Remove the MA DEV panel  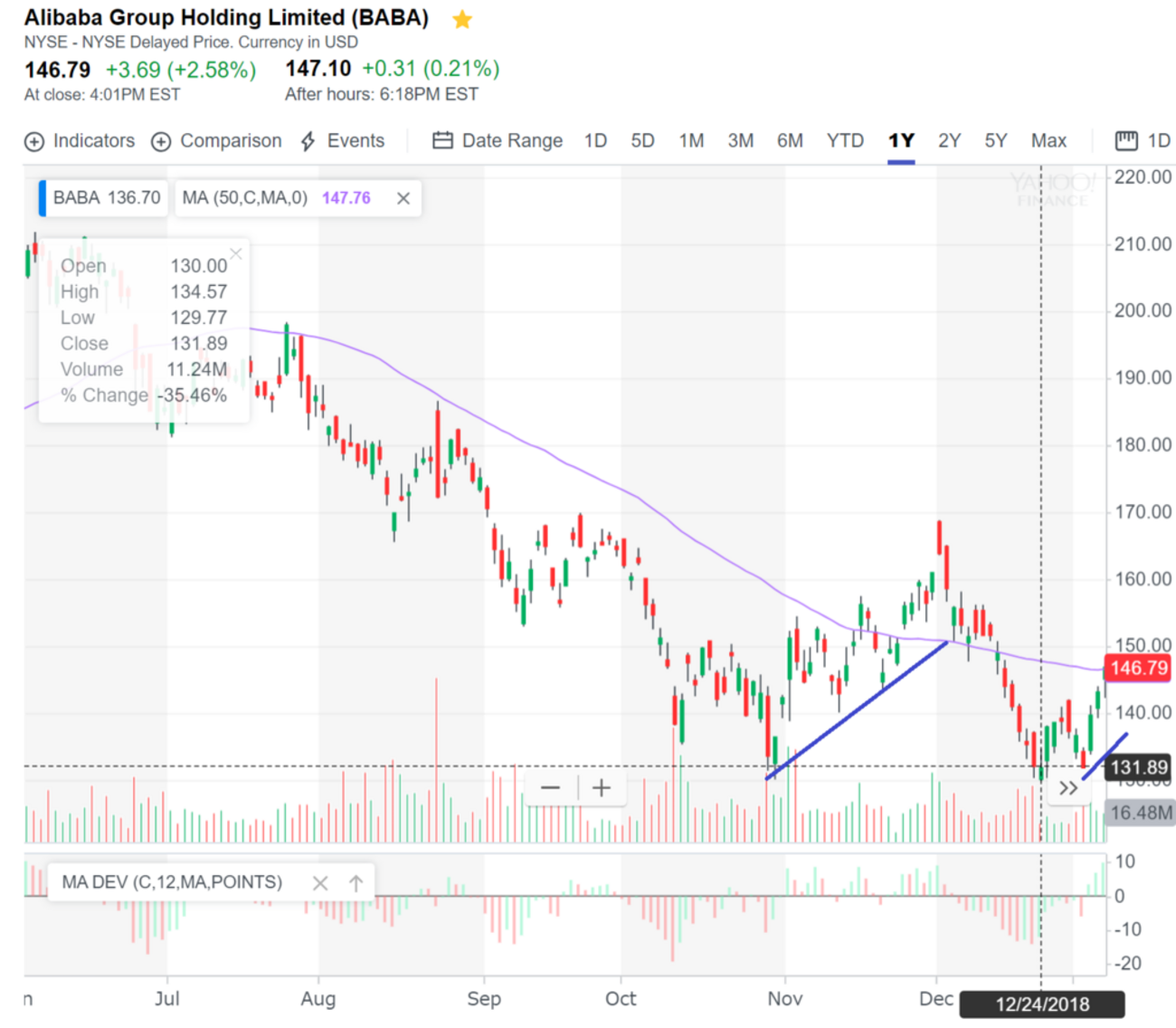320,883
